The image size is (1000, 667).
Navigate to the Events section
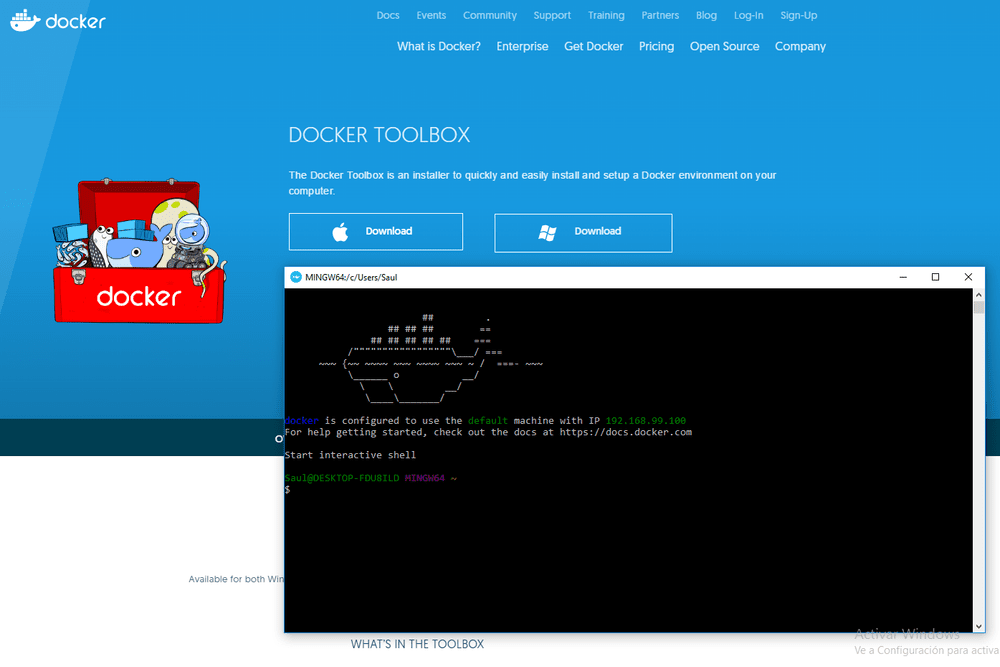pyautogui.click(x=431, y=15)
